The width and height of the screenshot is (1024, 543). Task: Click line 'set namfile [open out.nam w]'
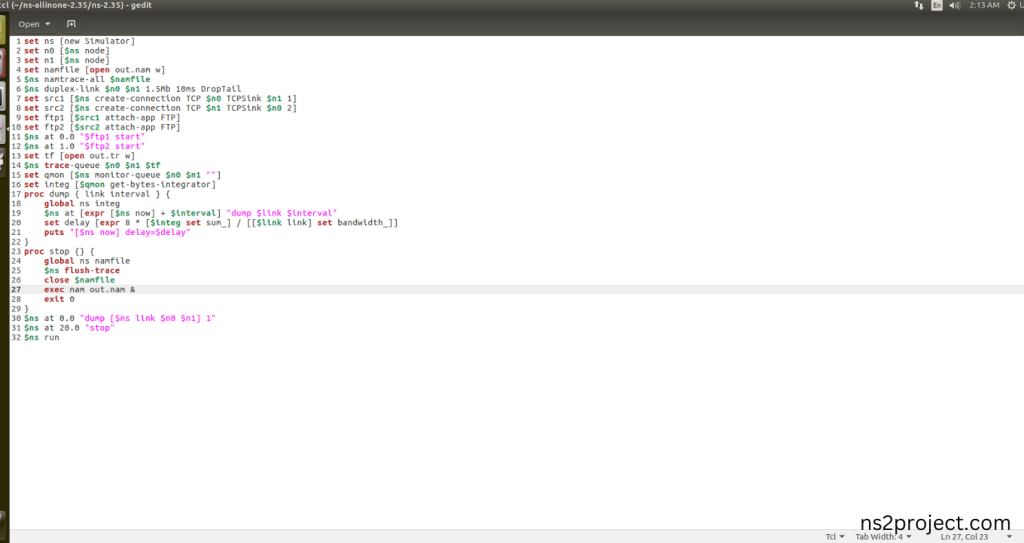pyautogui.click(x=95, y=70)
